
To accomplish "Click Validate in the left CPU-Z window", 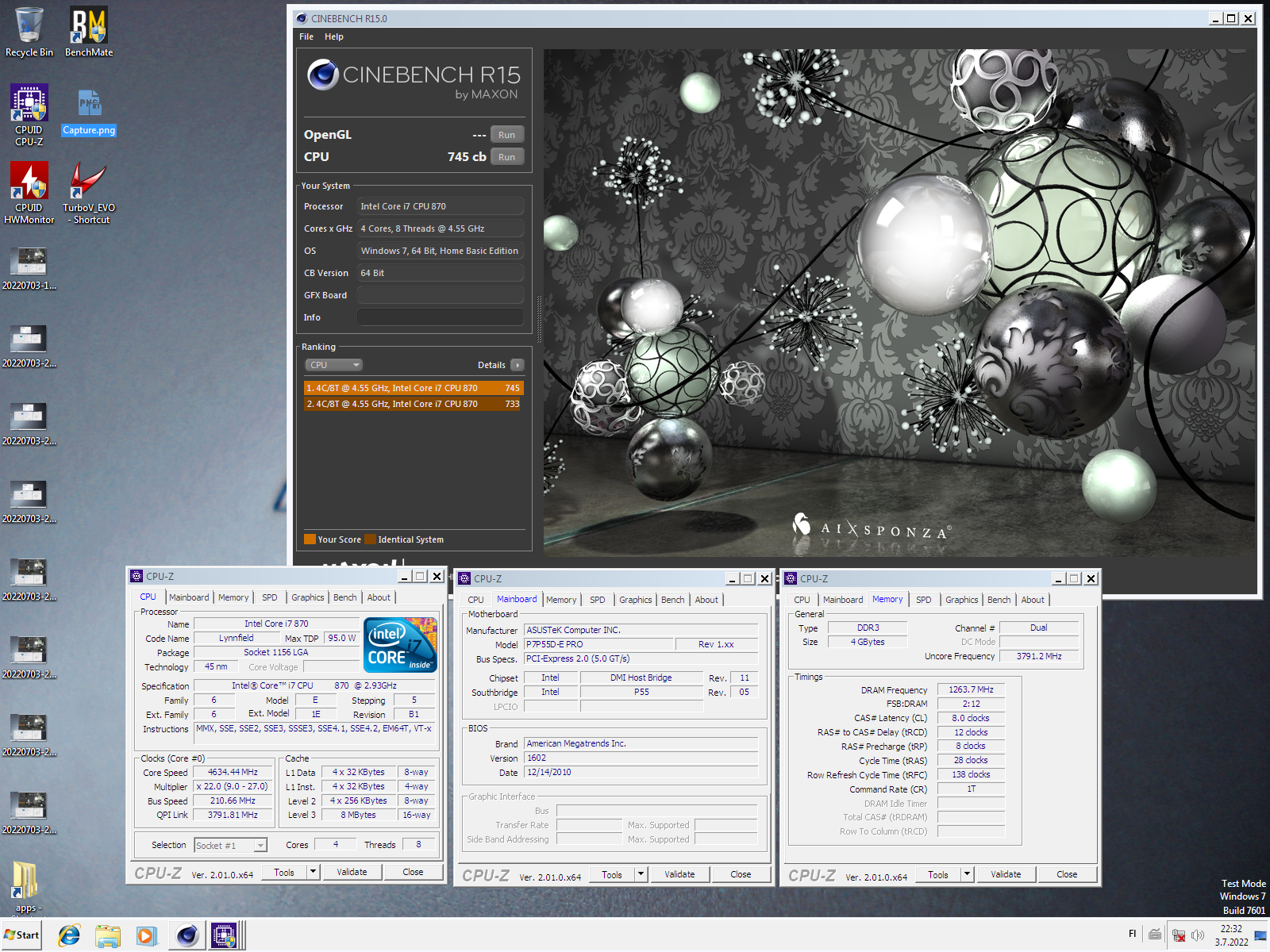I will point(352,872).
